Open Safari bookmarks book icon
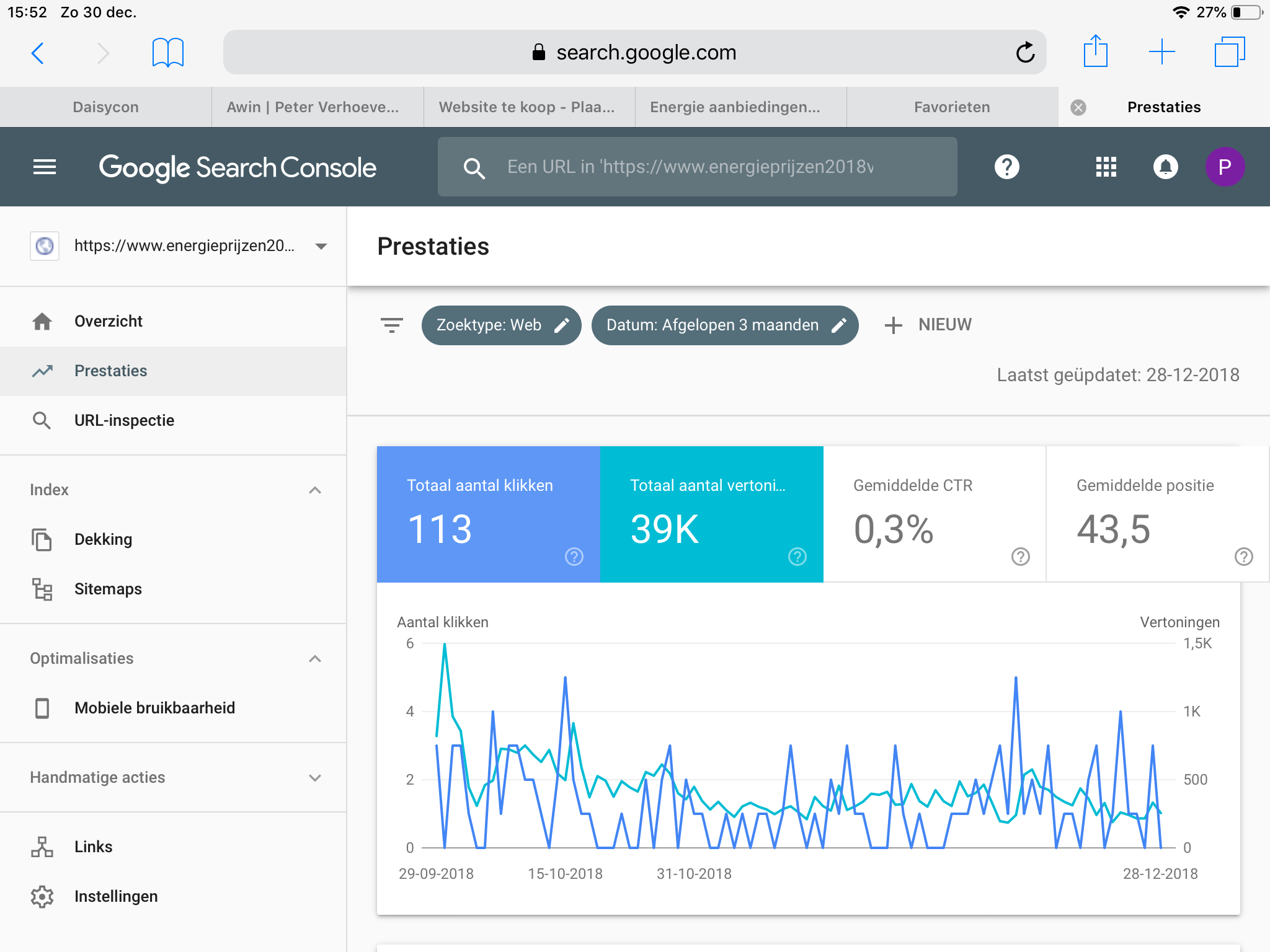Screen dimensions: 1270x952 168,53
